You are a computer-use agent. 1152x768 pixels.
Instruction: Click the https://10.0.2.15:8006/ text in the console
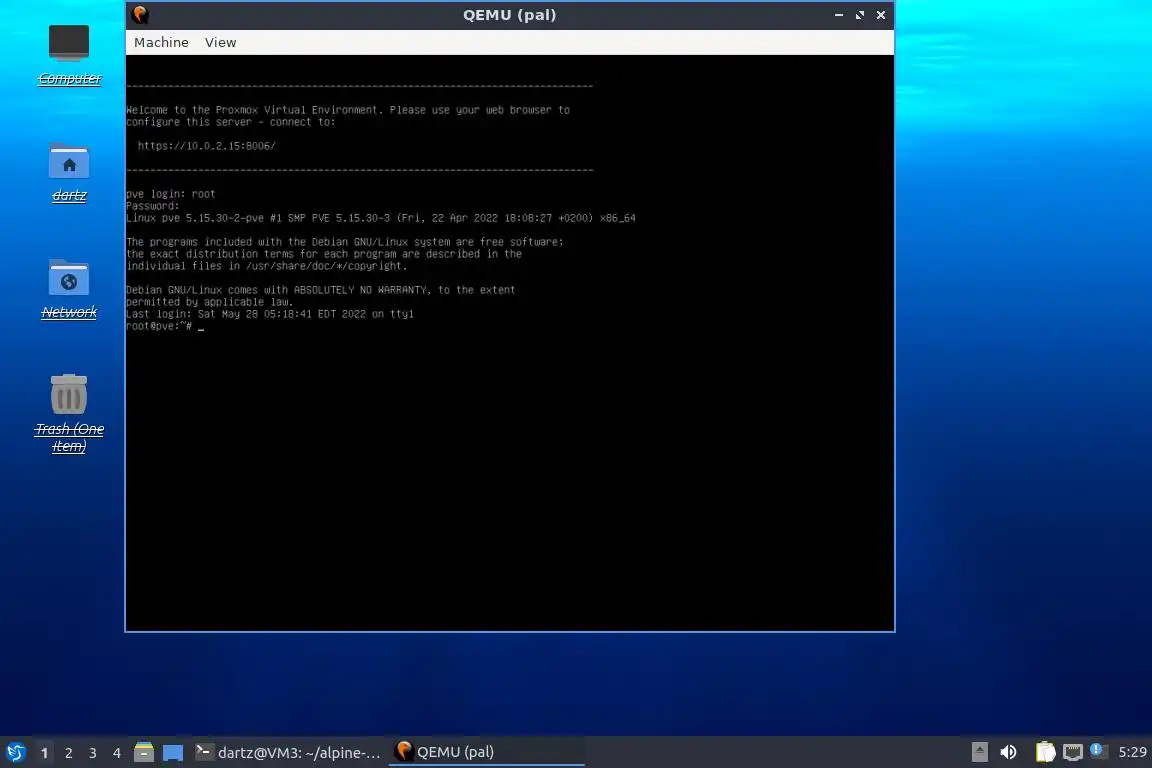coord(206,146)
